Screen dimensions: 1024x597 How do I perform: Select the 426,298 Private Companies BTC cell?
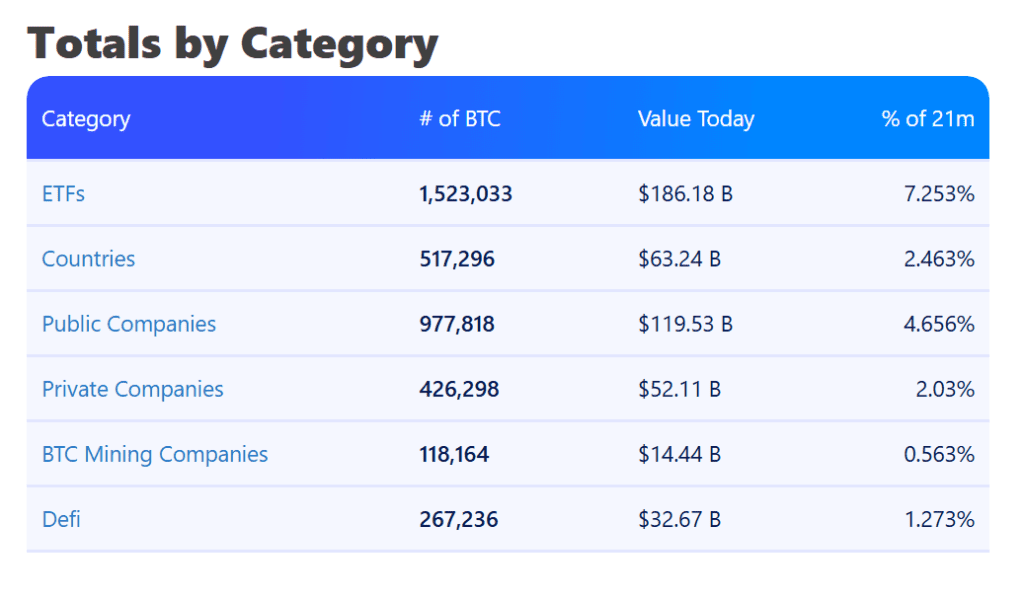[x=459, y=389]
